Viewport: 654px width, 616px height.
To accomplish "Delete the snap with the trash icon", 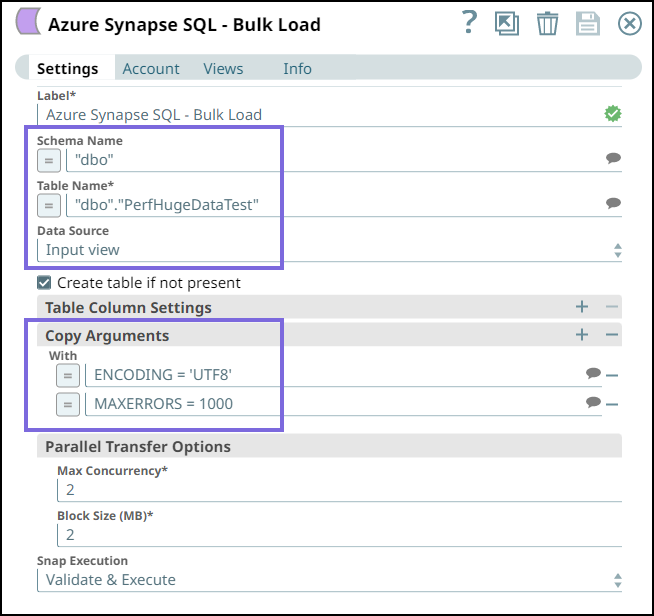I will pos(547,24).
